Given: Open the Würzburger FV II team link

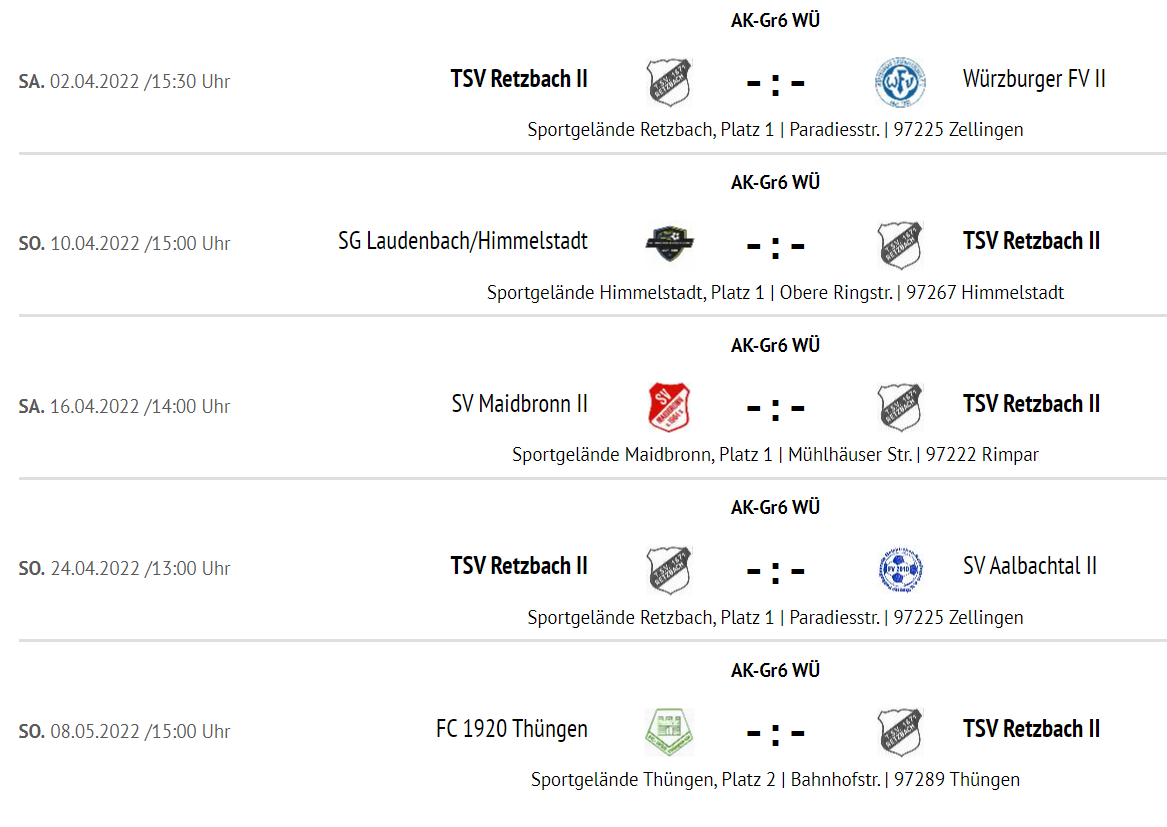Looking at the screenshot, I should (x=1034, y=79).
